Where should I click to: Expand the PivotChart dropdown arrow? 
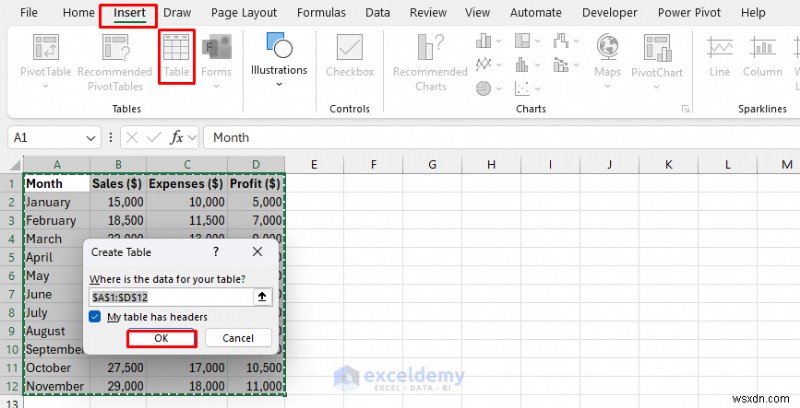(x=657, y=86)
